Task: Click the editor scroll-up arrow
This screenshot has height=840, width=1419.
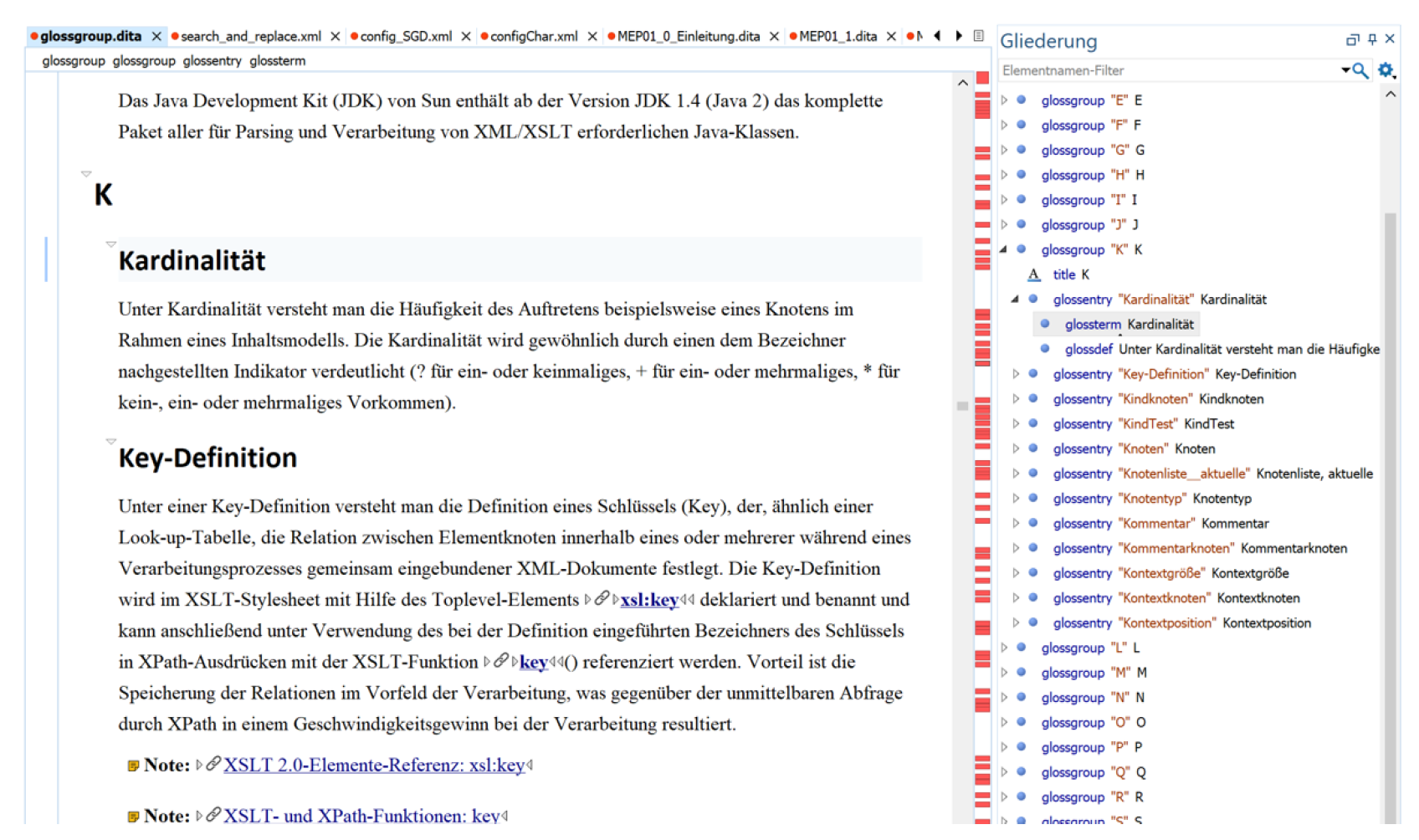Action: (x=963, y=83)
